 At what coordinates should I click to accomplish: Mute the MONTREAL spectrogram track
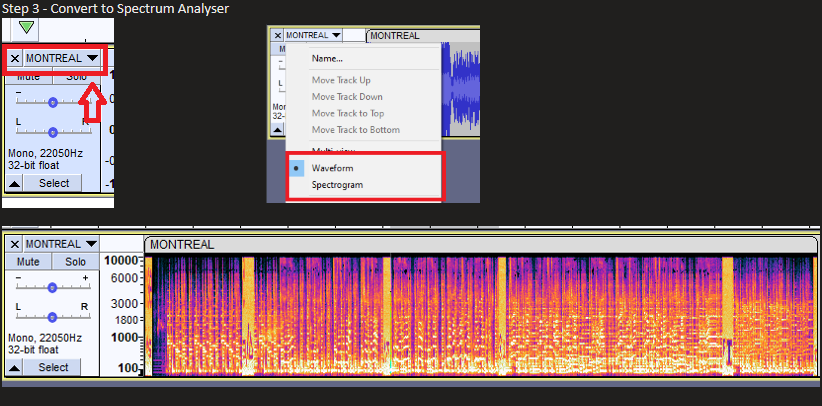[x=28, y=261]
